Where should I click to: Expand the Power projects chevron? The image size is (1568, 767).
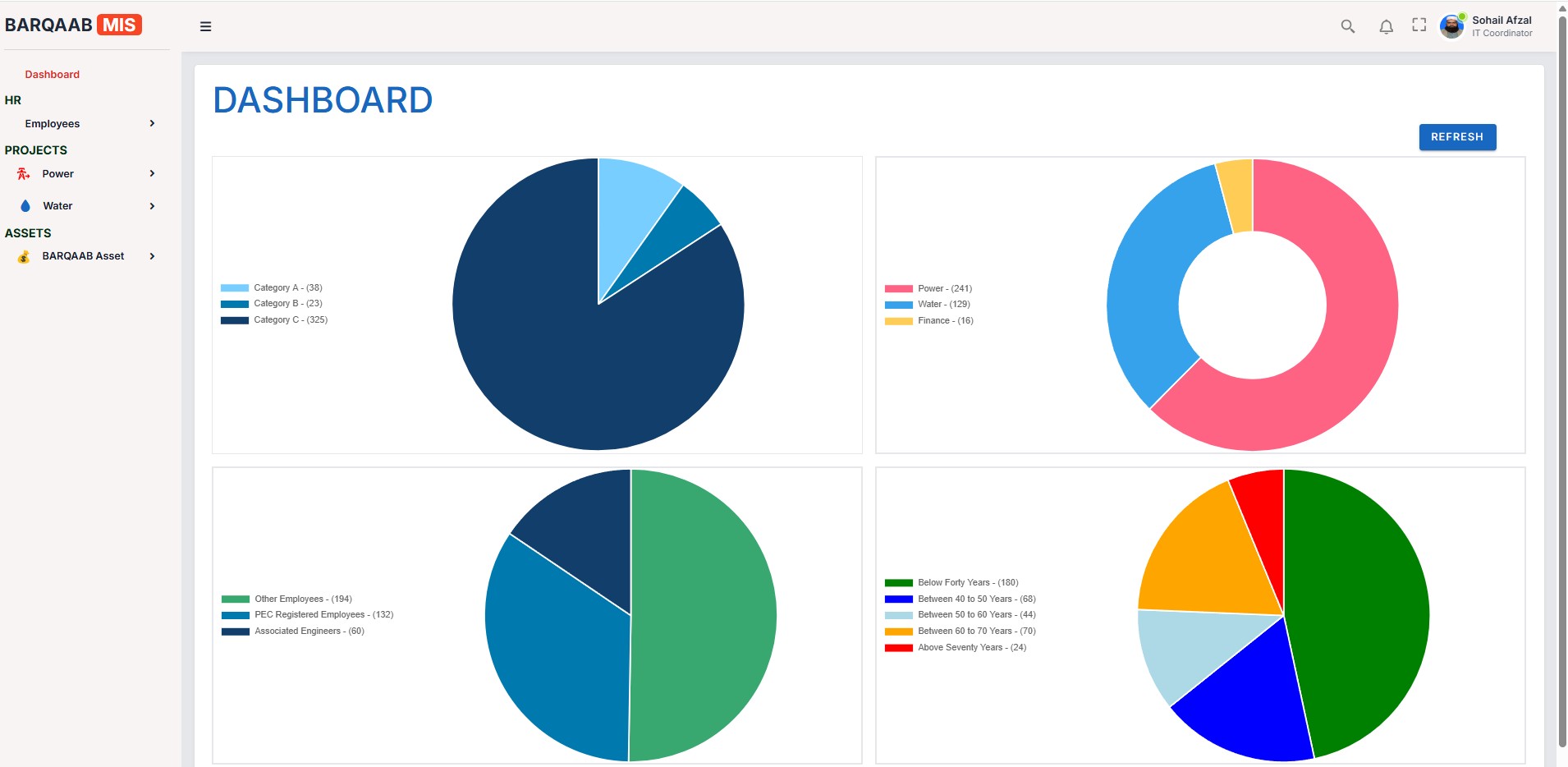tap(152, 173)
